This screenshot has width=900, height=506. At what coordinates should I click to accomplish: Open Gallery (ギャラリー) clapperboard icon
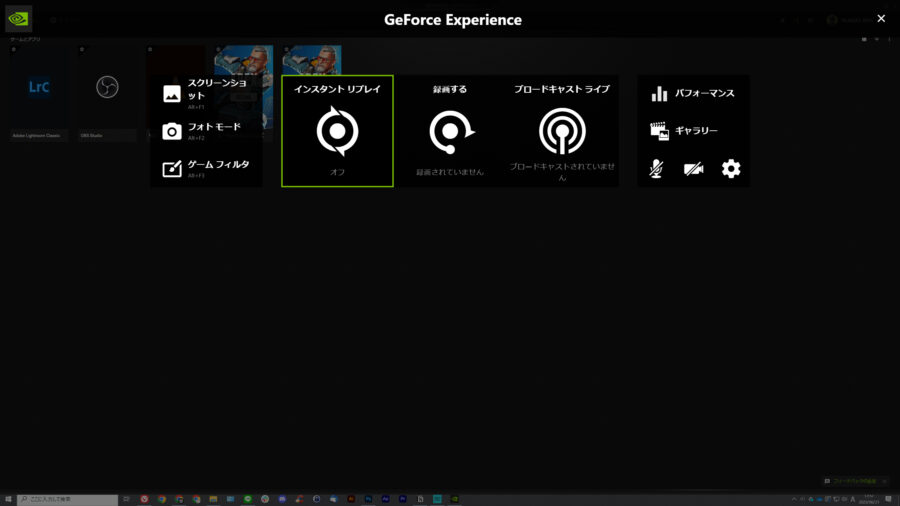coord(660,131)
